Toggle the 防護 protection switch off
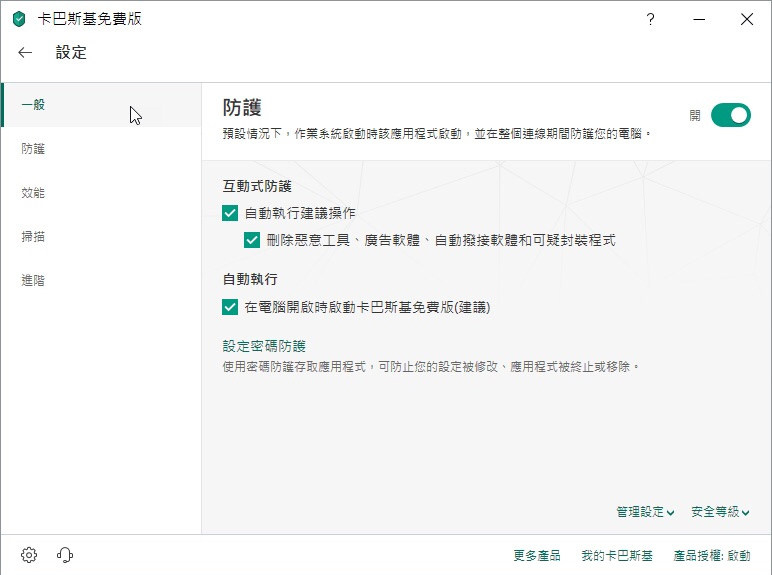Image resolution: width=772 pixels, height=575 pixels. tap(730, 115)
